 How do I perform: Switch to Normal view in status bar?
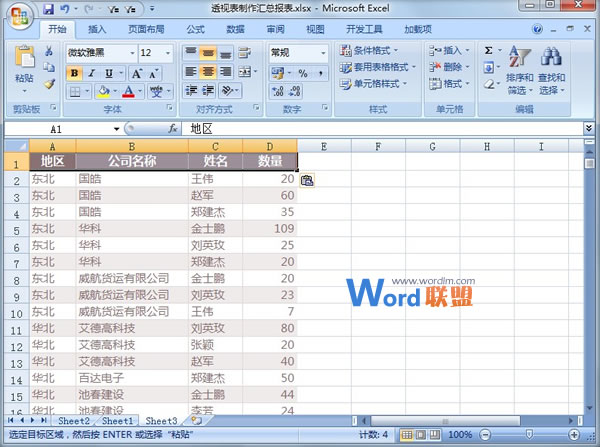(407, 435)
